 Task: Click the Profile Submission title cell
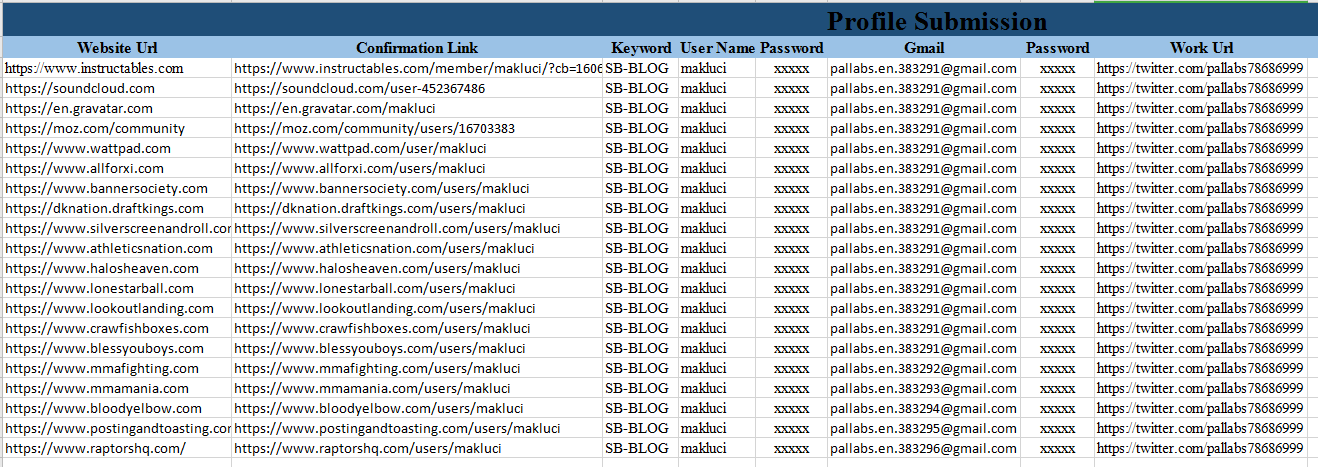(x=936, y=22)
